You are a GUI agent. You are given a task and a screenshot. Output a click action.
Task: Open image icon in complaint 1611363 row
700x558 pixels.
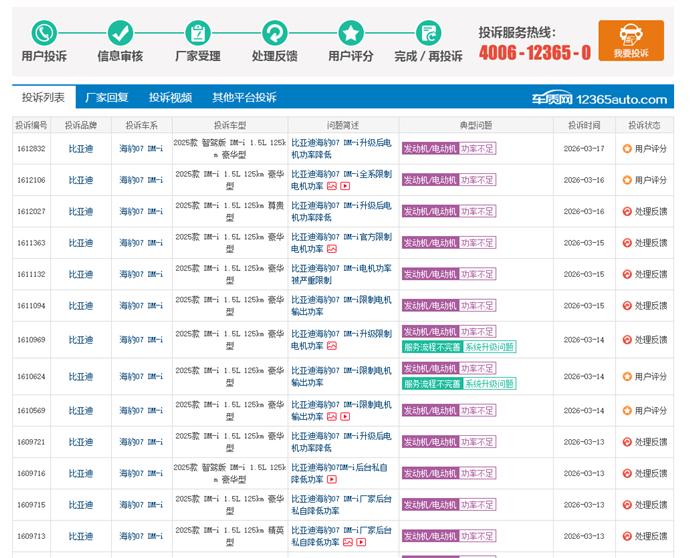pos(331,249)
